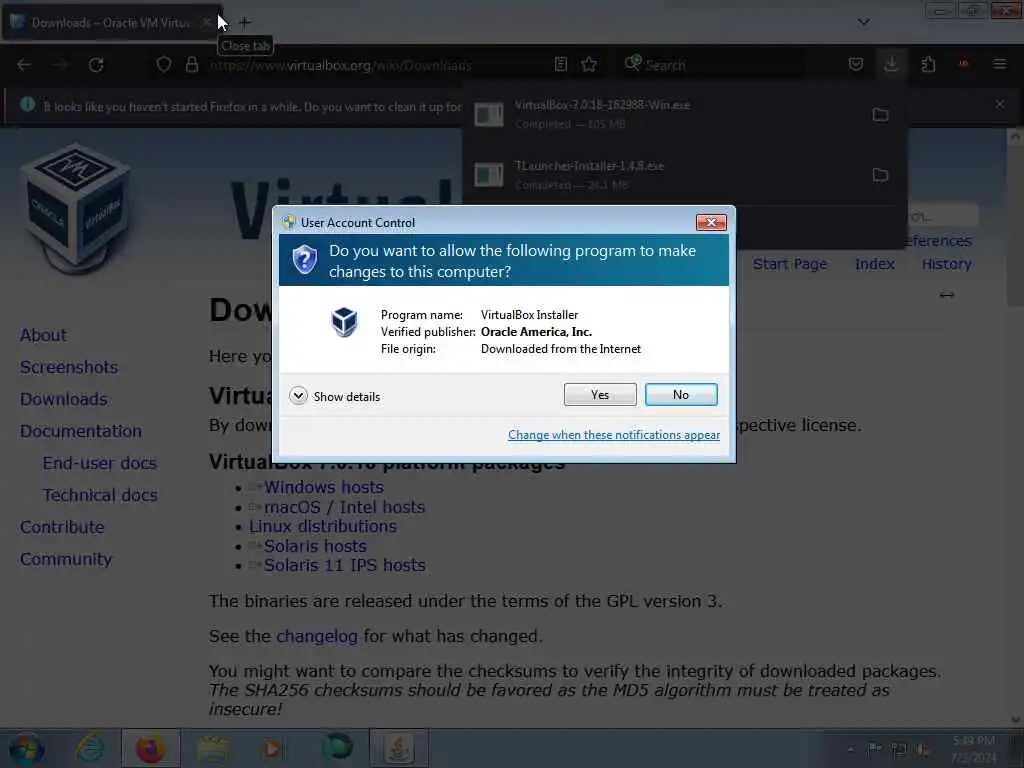Click the VirtualBox logo on webpage
The width and height of the screenshot is (1024, 768).
(77, 209)
